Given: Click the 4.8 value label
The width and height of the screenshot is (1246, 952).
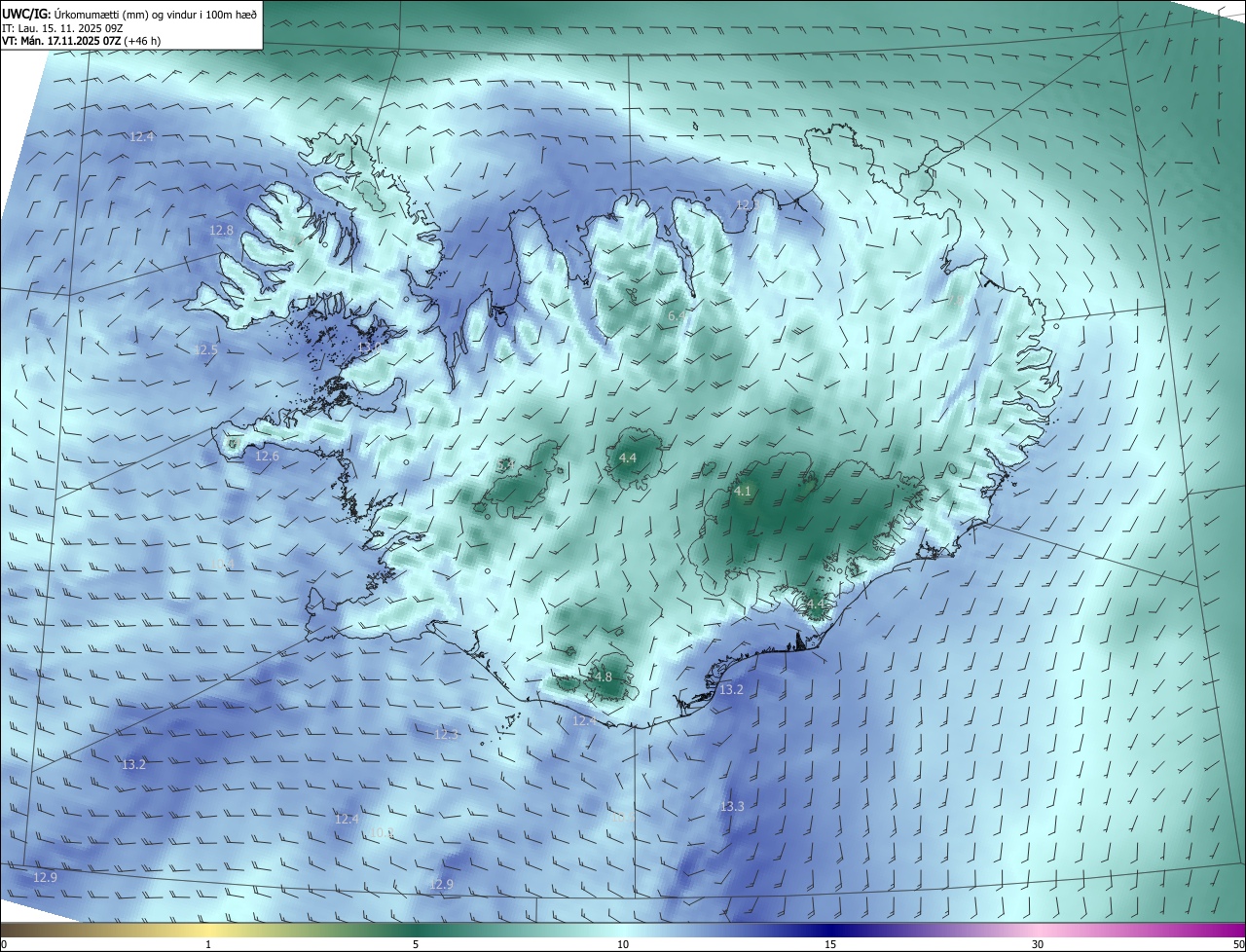Looking at the screenshot, I should point(603,677).
